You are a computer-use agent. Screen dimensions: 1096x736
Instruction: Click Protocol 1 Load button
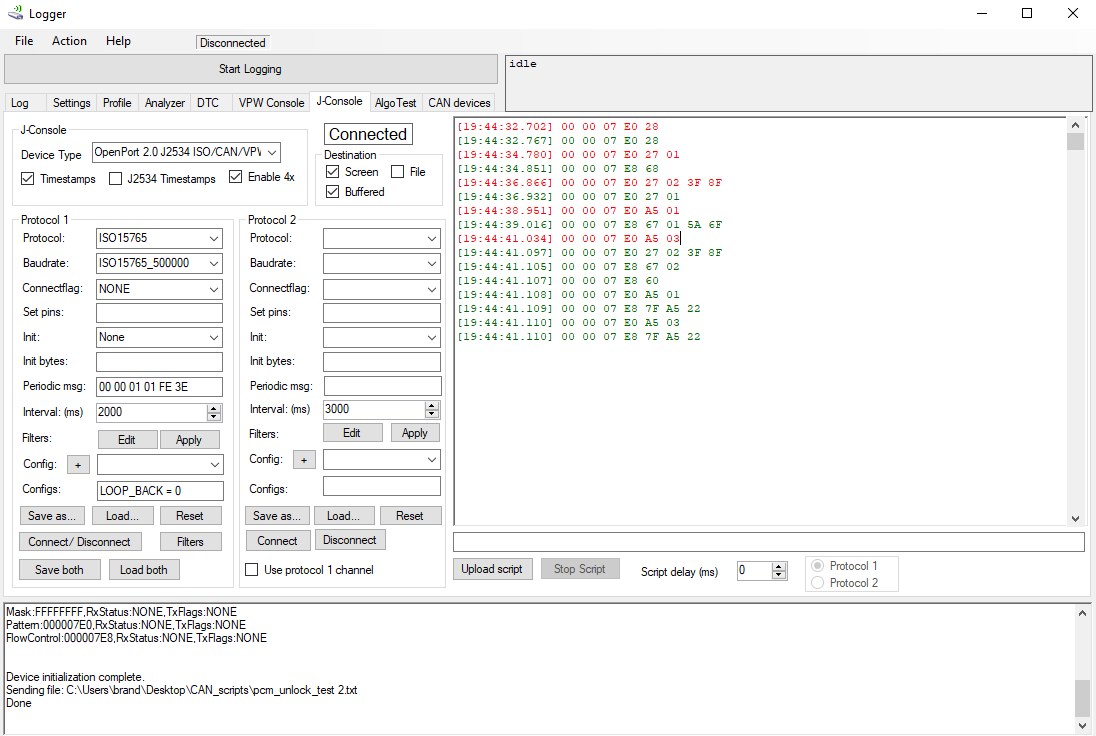pyautogui.click(x=122, y=516)
